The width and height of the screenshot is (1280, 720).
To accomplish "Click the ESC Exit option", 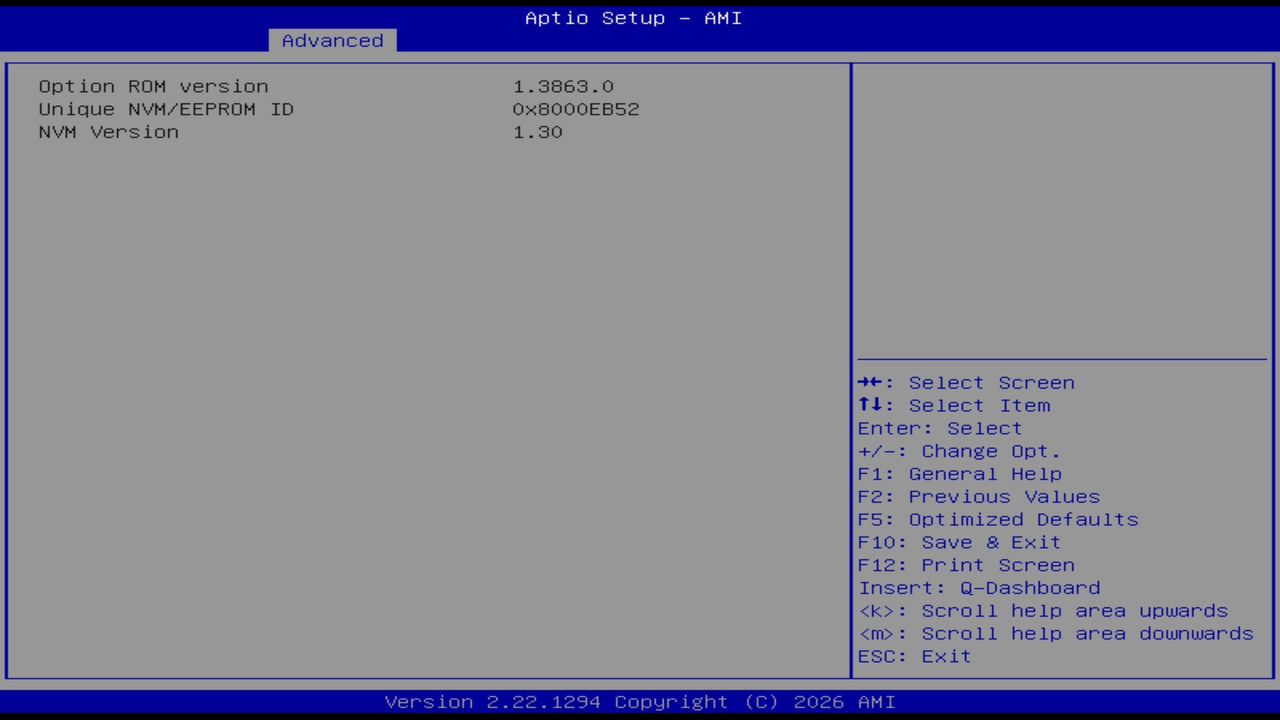I will pyautogui.click(x=913, y=656).
